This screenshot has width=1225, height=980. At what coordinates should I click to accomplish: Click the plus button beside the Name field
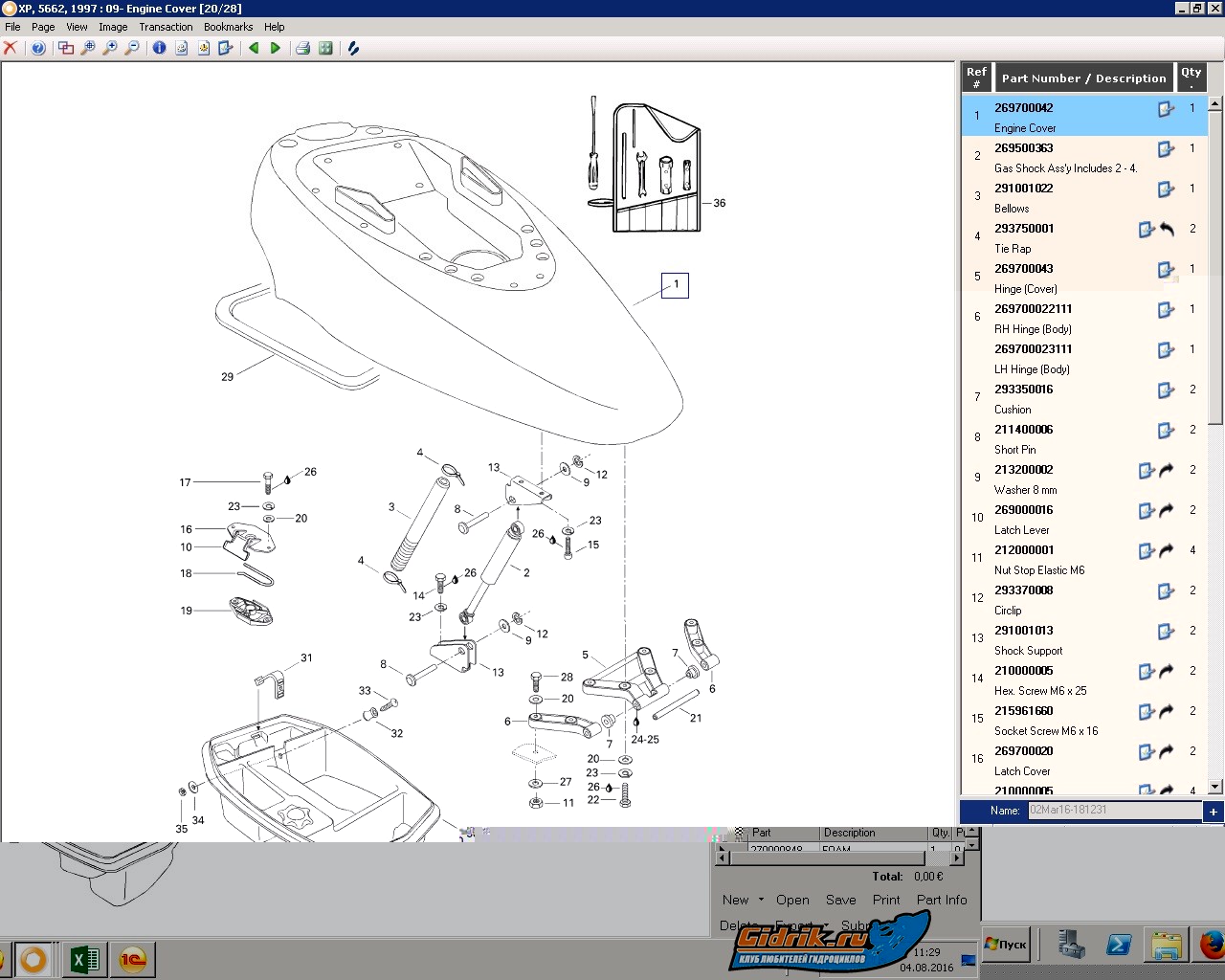pyautogui.click(x=1213, y=812)
